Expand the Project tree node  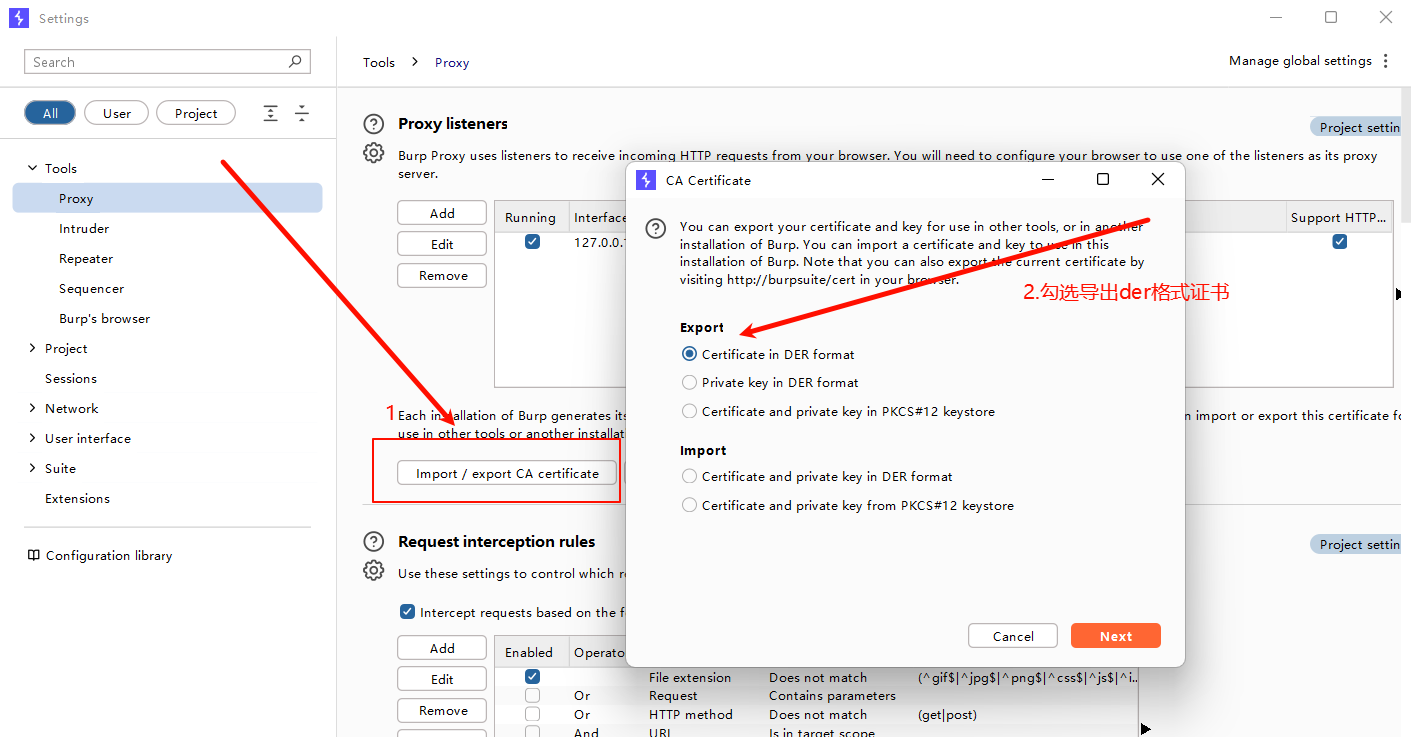(x=32, y=348)
